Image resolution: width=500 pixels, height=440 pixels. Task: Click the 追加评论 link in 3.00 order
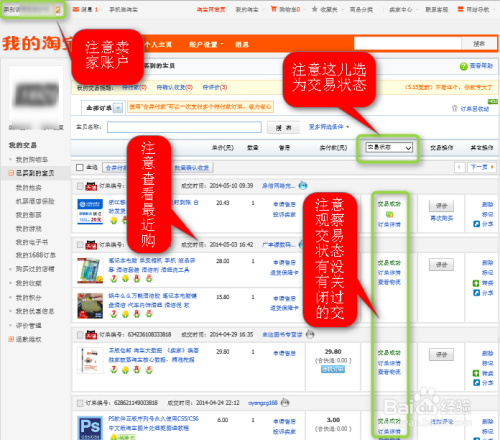coord(441,422)
